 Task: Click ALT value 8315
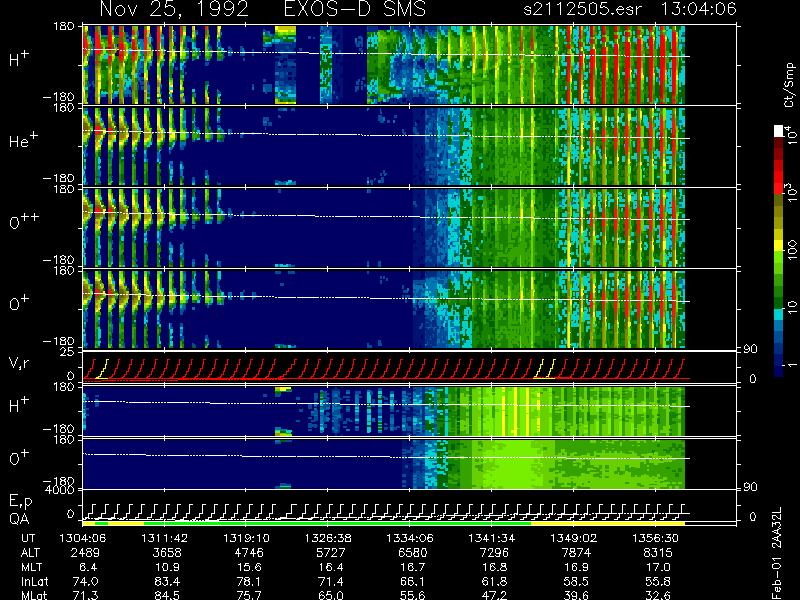pyautogui.click(x=658, y=553)
